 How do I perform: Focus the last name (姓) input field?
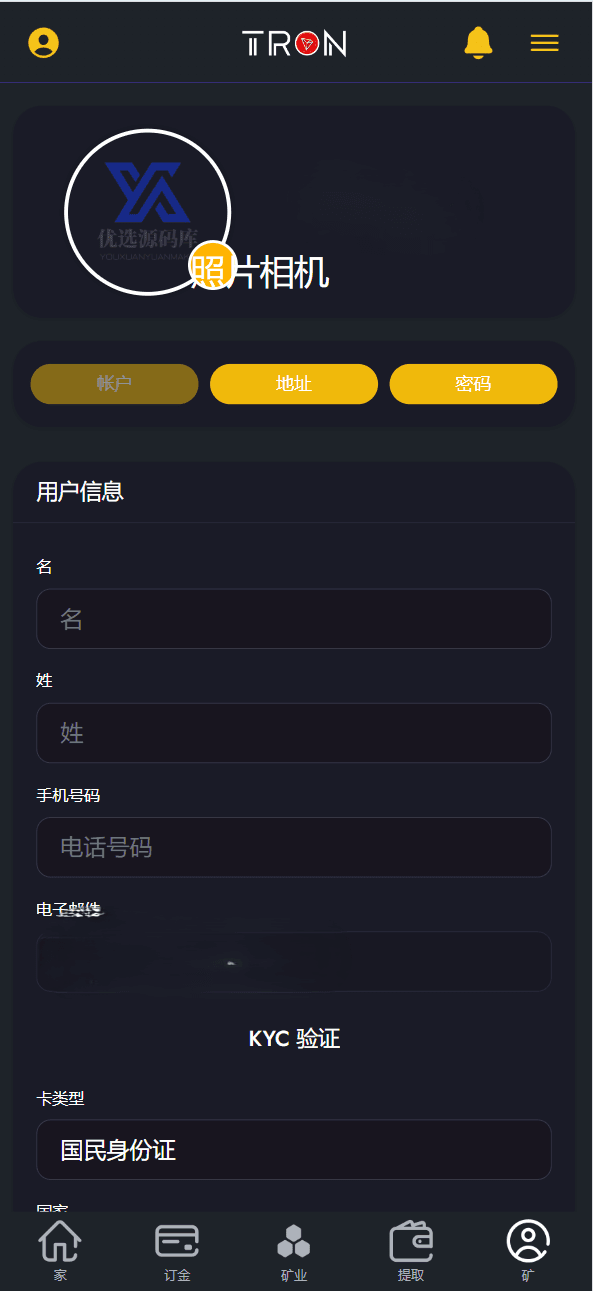tap(294, 733)
